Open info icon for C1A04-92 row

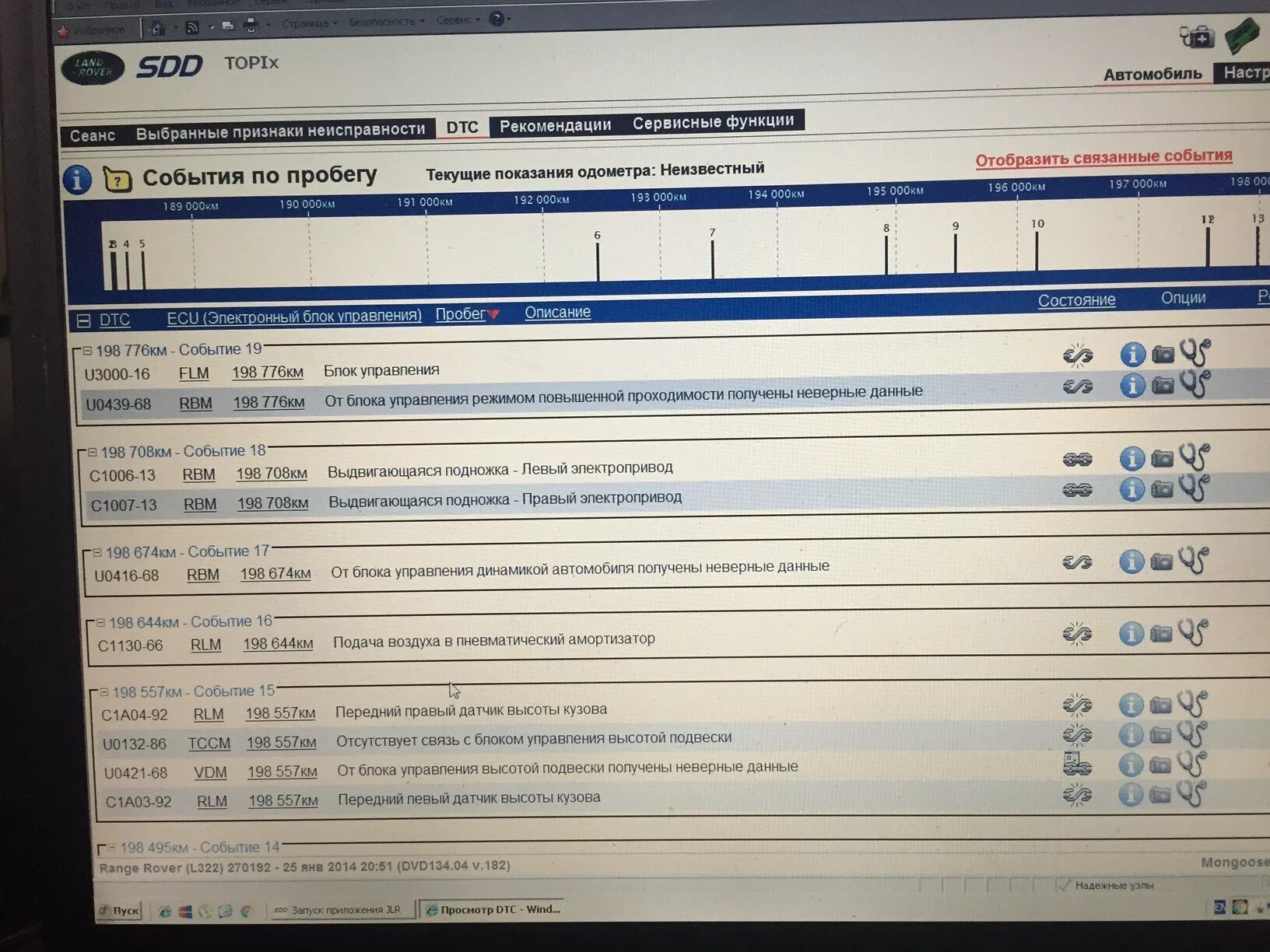click(1131, 705)
